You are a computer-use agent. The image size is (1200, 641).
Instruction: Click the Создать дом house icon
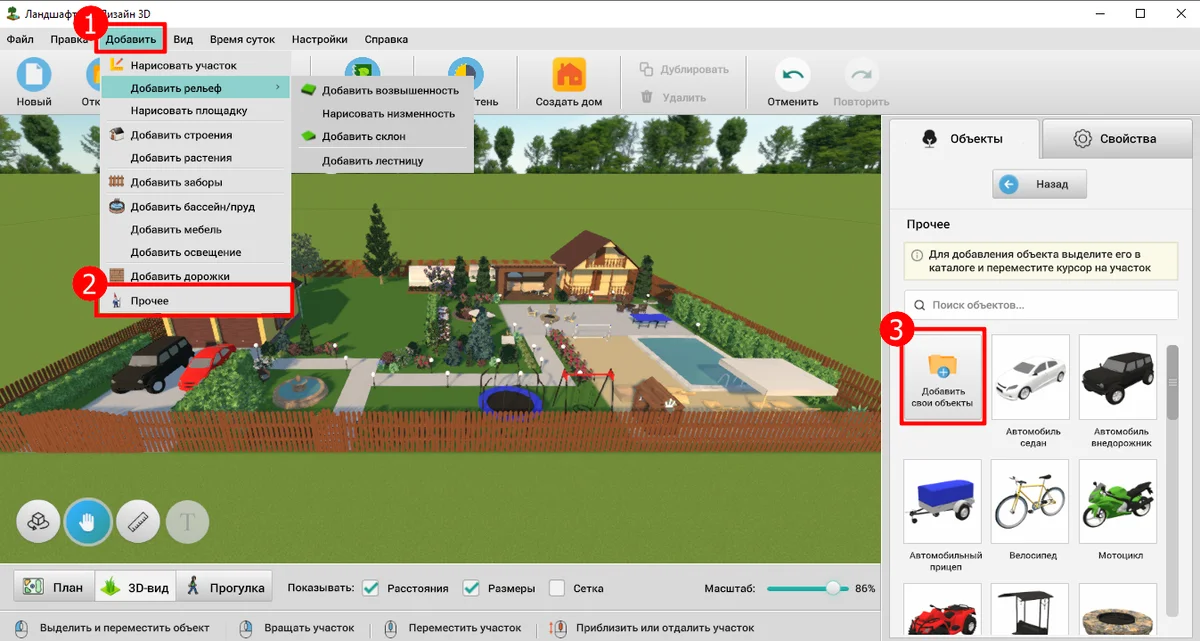pos(568,75)
